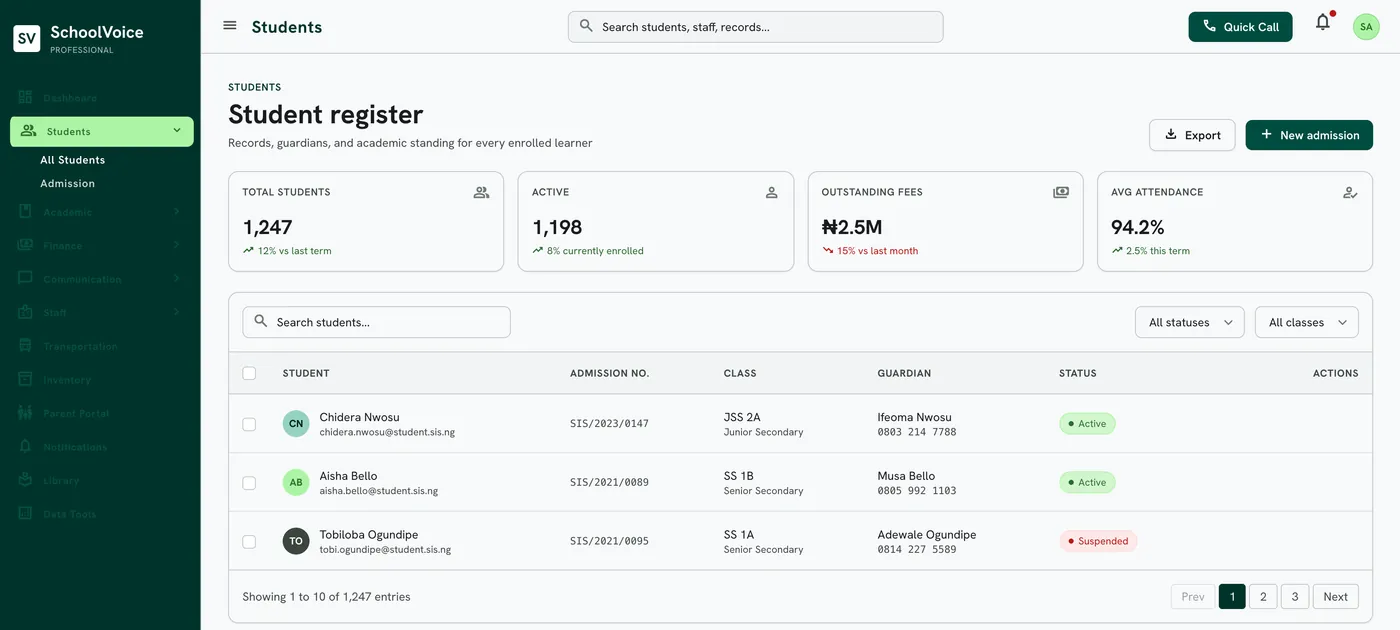Viewport: 1400px width, 630px height.
Task: Click admission number SIS/2021/0095
Action: coord(609,541)
